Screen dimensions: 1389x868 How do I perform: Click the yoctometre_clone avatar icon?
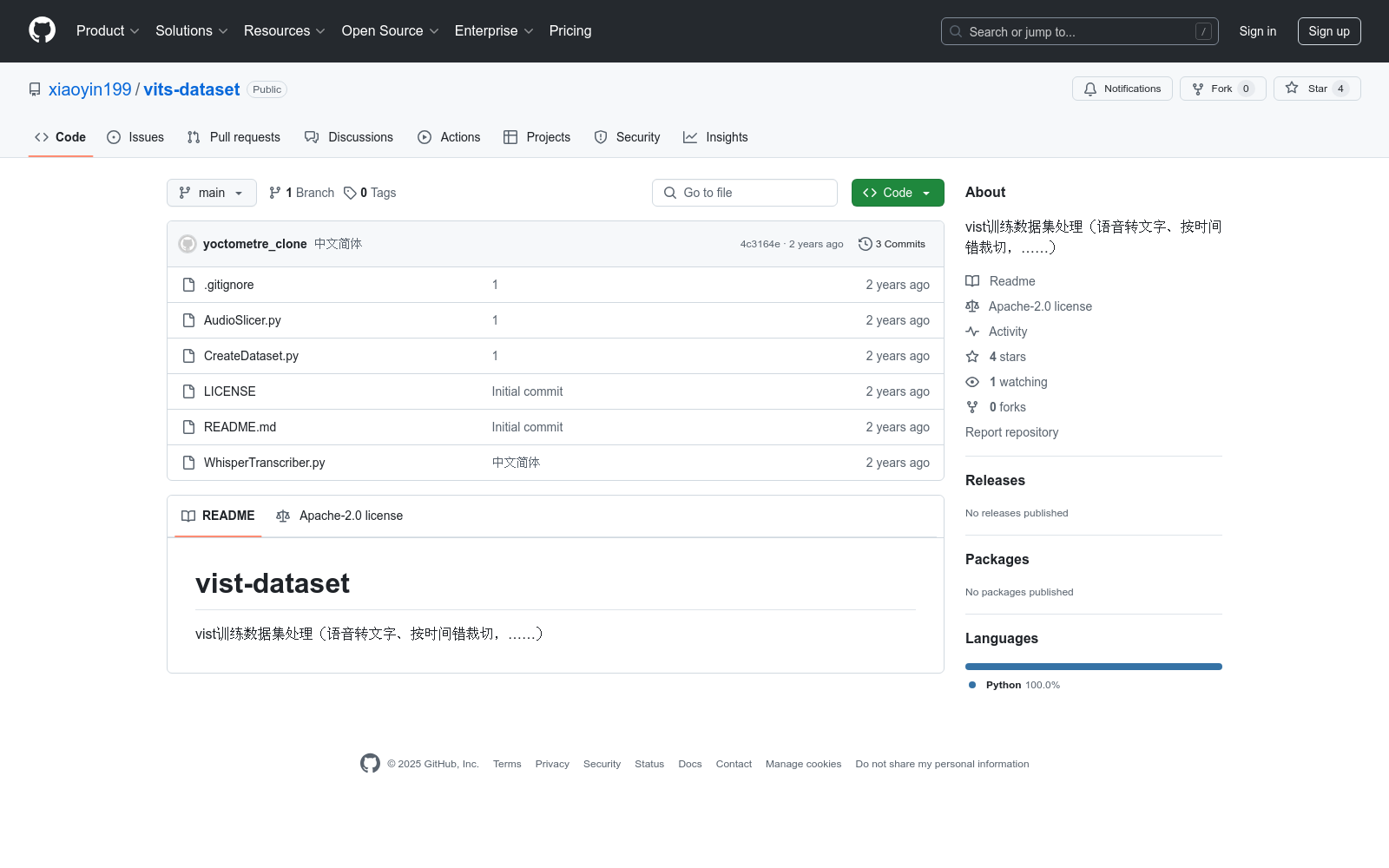(188, 244)
